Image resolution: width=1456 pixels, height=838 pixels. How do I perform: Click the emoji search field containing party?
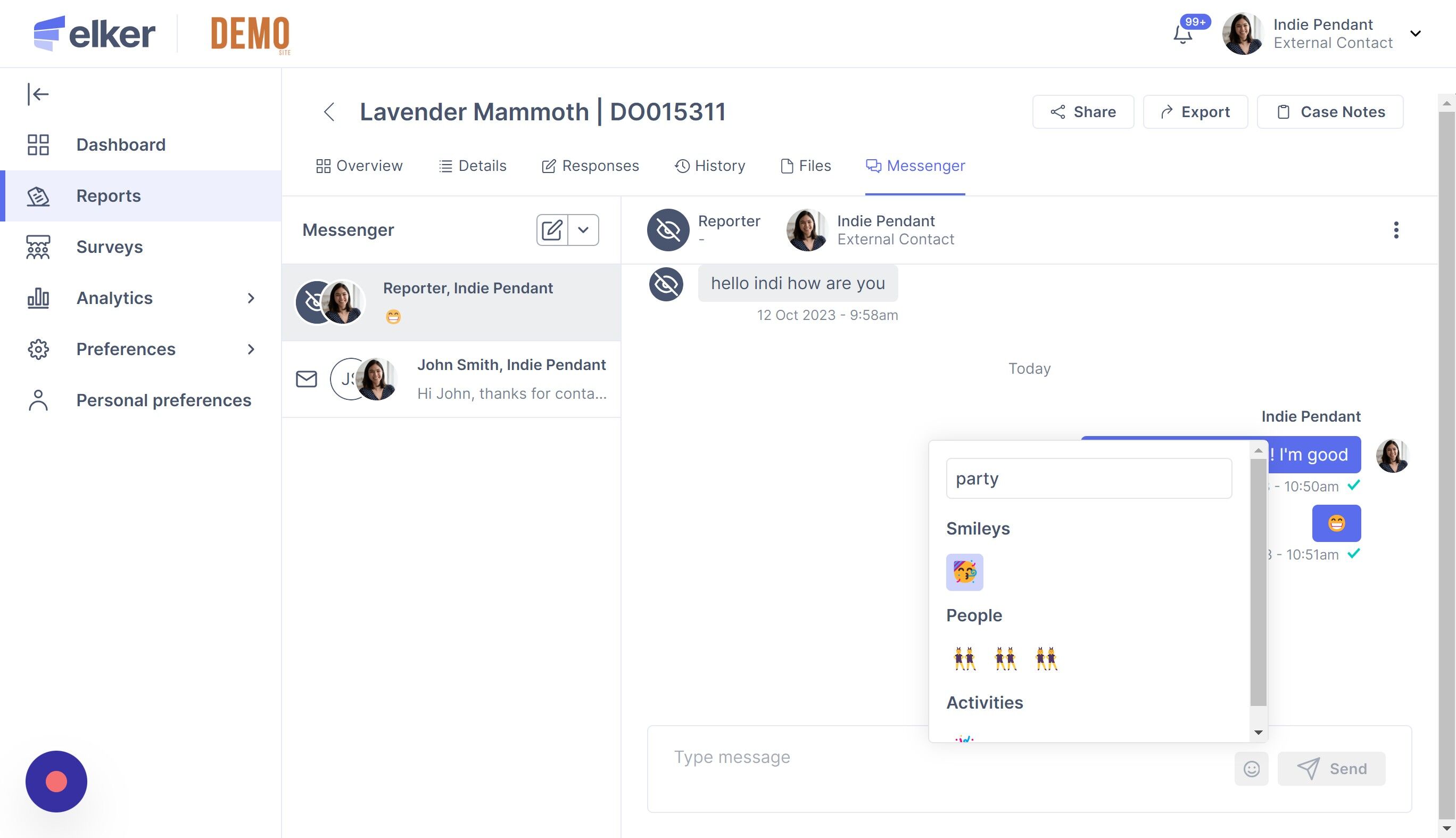[1088, 478]
